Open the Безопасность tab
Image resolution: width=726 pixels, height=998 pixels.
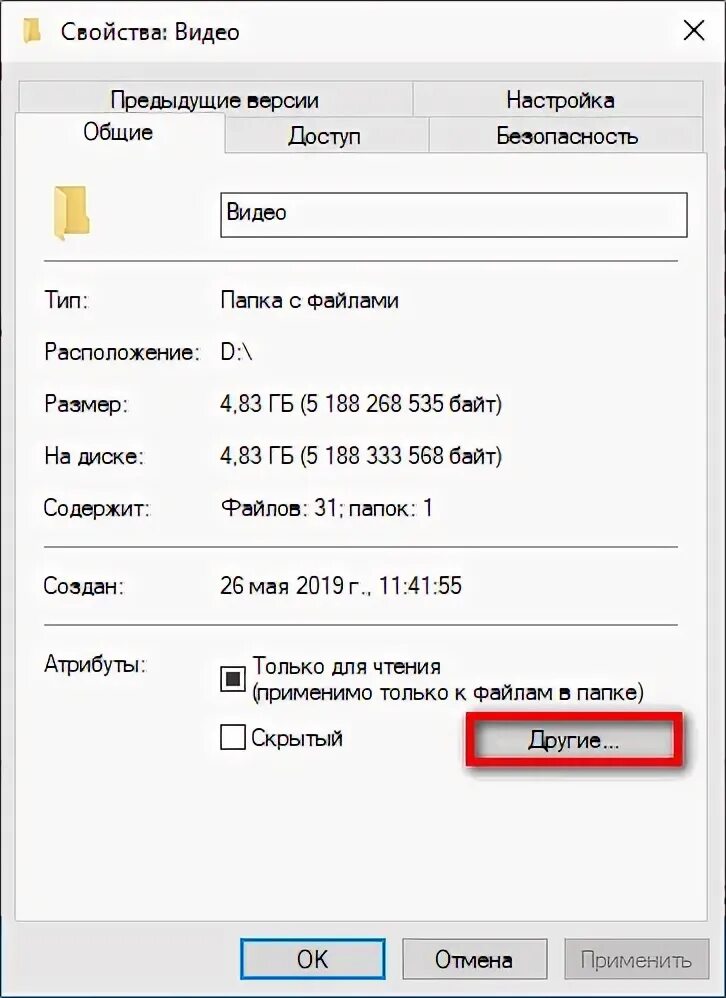click(567, 136)
